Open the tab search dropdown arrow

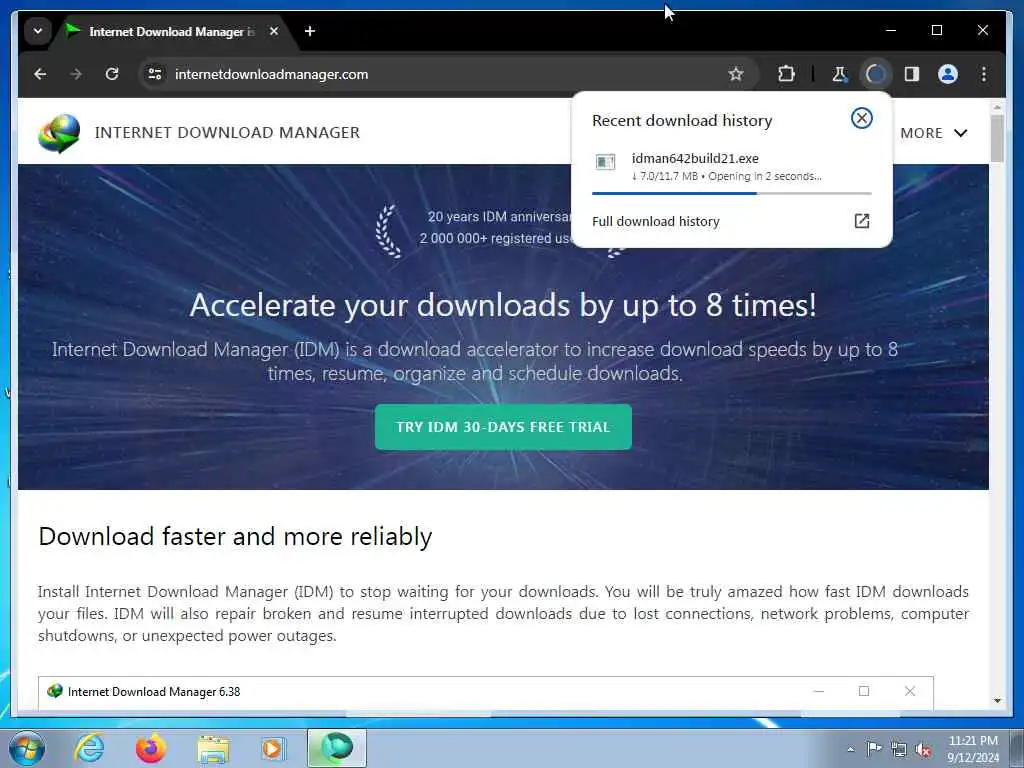click(38, 31)
